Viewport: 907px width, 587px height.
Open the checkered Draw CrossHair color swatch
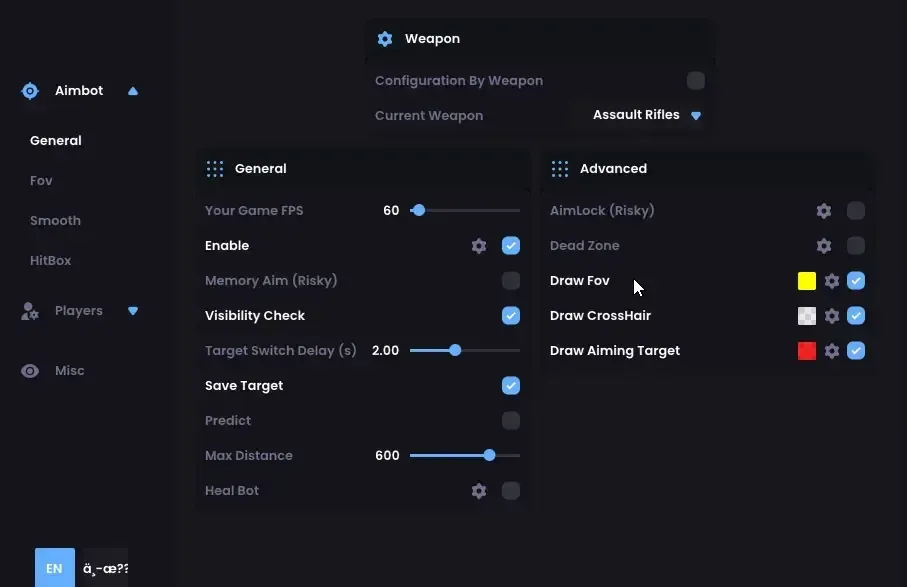807,316
